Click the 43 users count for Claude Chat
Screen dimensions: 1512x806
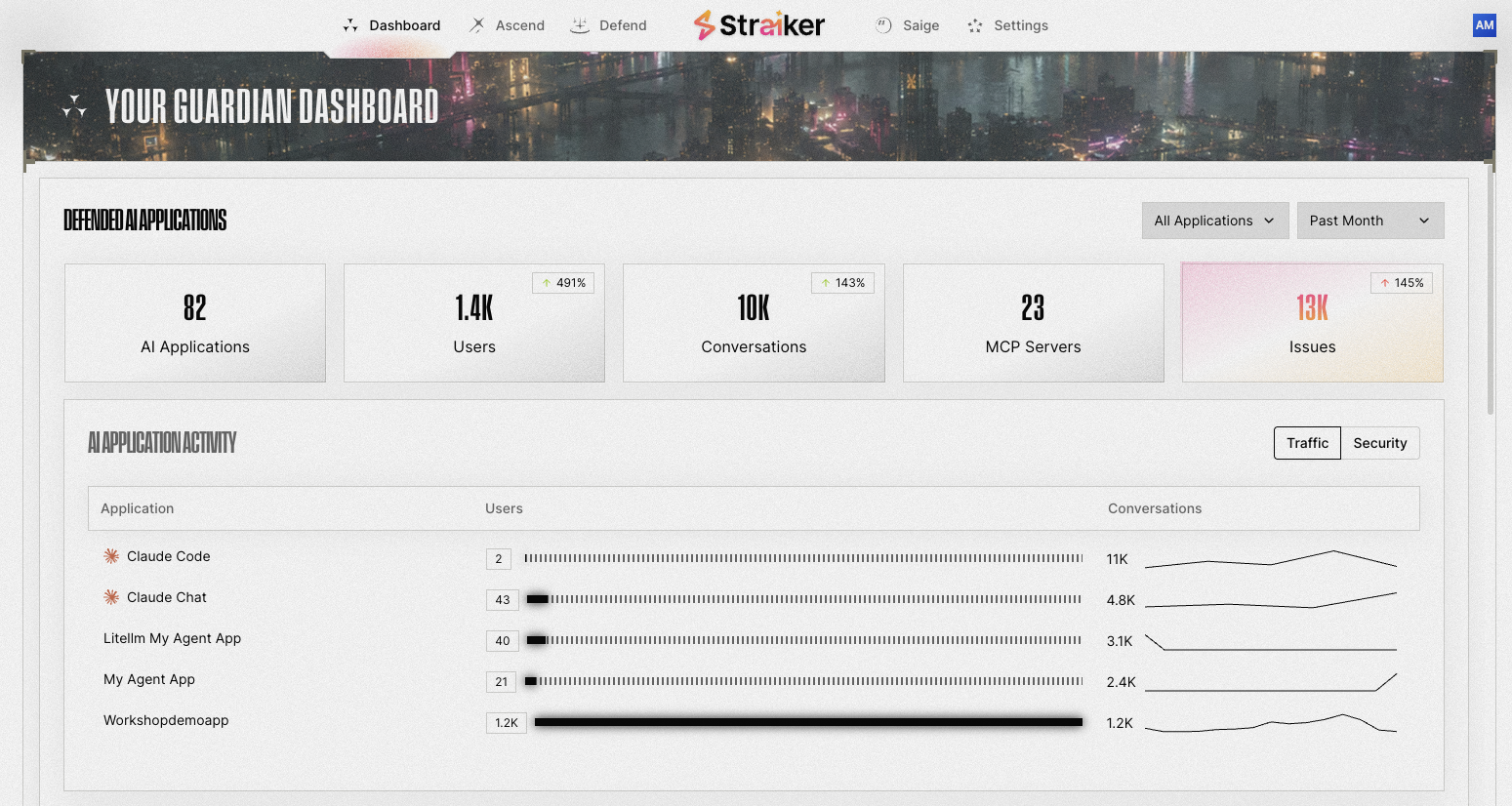tap(503, 599)
